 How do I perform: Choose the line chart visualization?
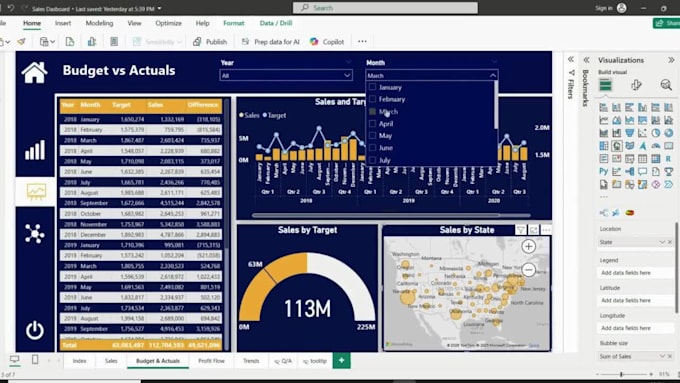[604, 120]
